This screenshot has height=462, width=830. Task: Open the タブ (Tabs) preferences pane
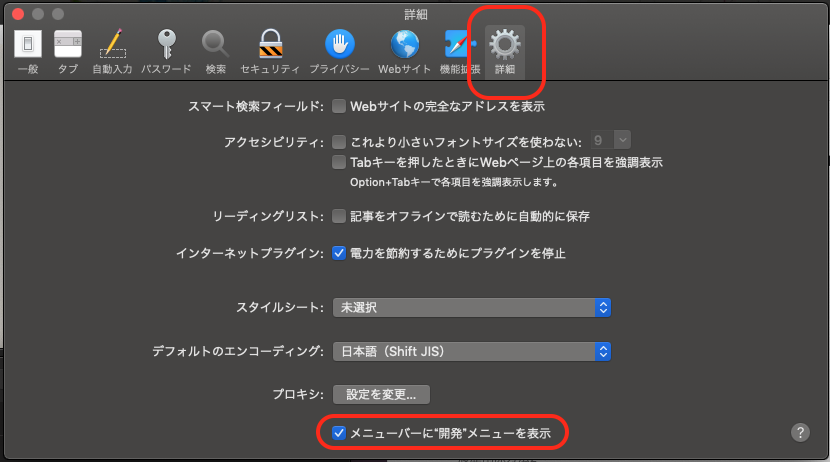(68, 51)
